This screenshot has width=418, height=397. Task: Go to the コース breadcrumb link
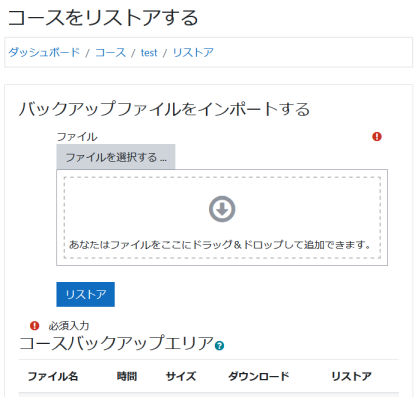110,52
